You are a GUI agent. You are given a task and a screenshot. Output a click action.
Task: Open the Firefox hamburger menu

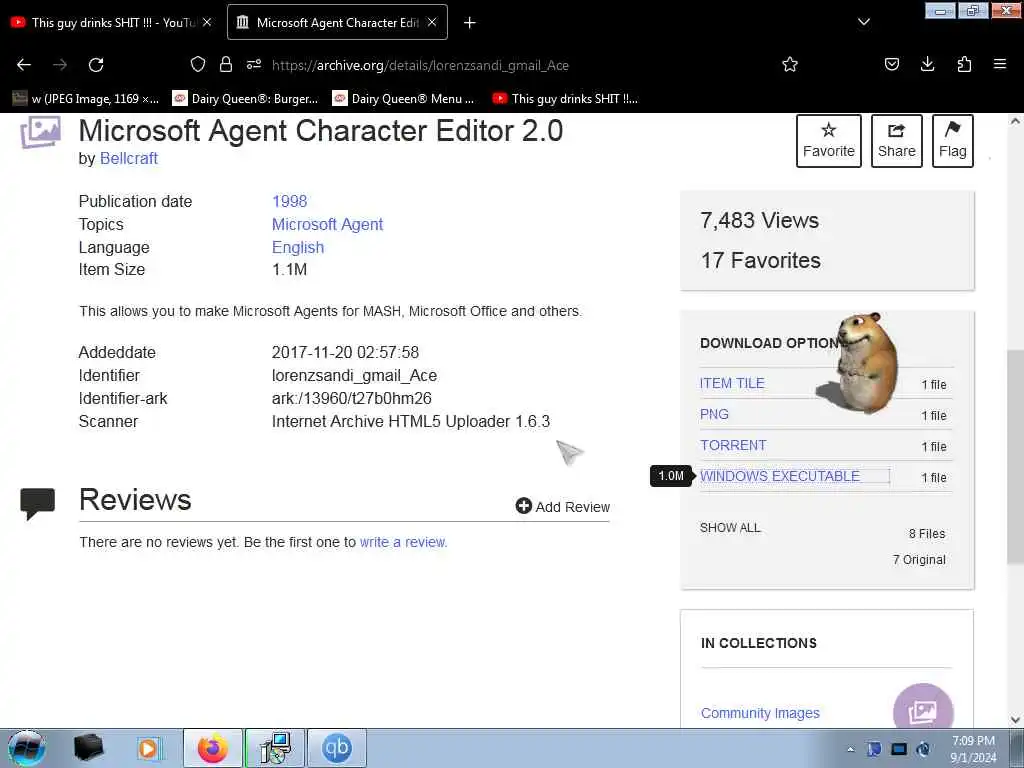1000,64
